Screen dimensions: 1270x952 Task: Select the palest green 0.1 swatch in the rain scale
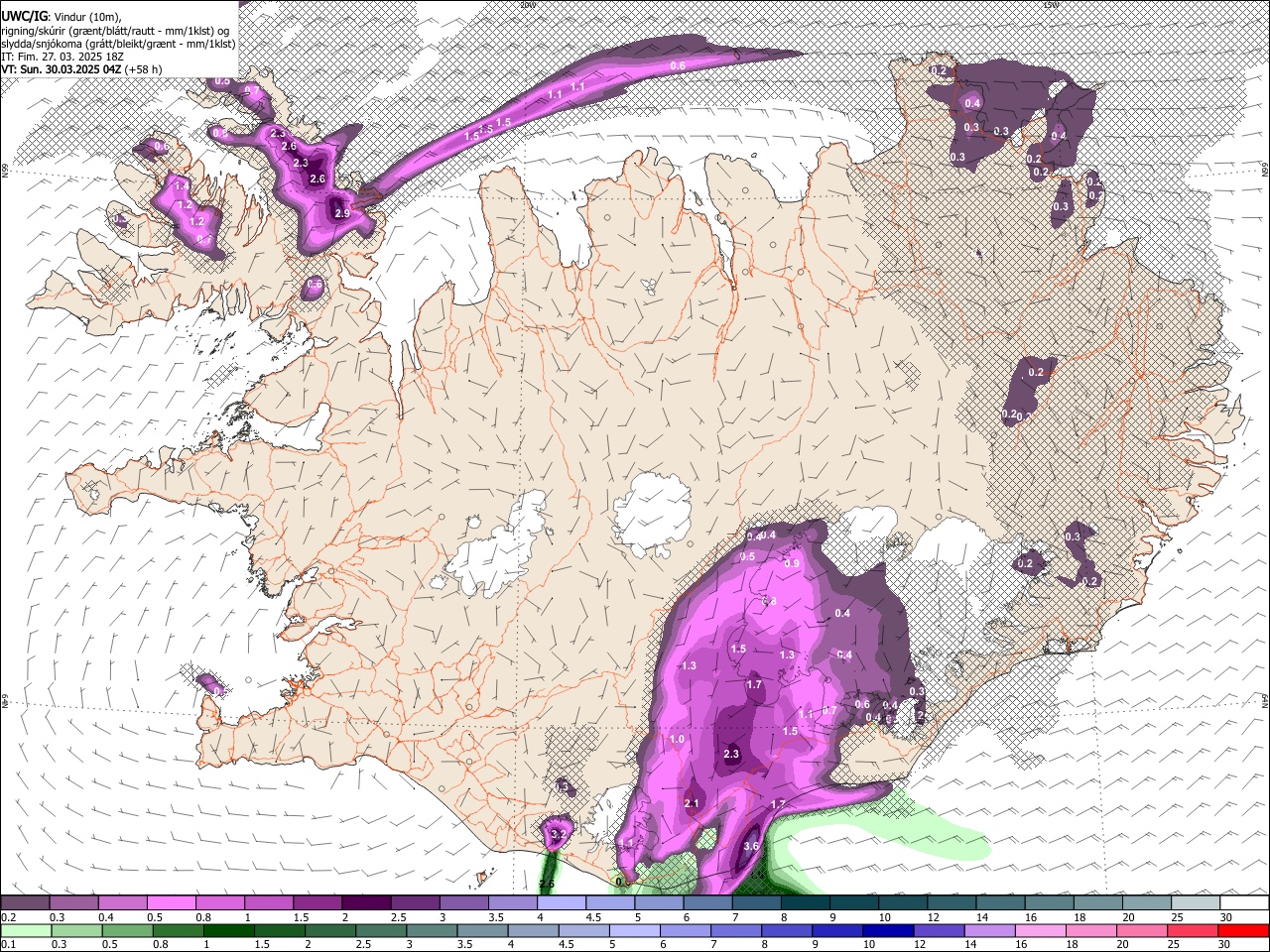[26, 931]
